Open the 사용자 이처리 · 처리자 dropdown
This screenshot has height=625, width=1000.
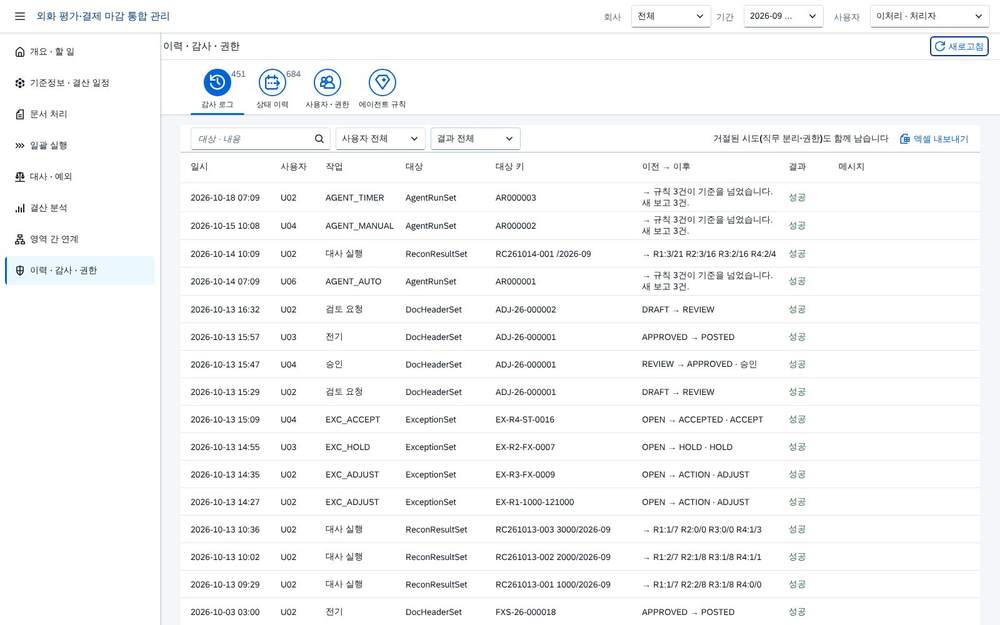tap(929, 16)
